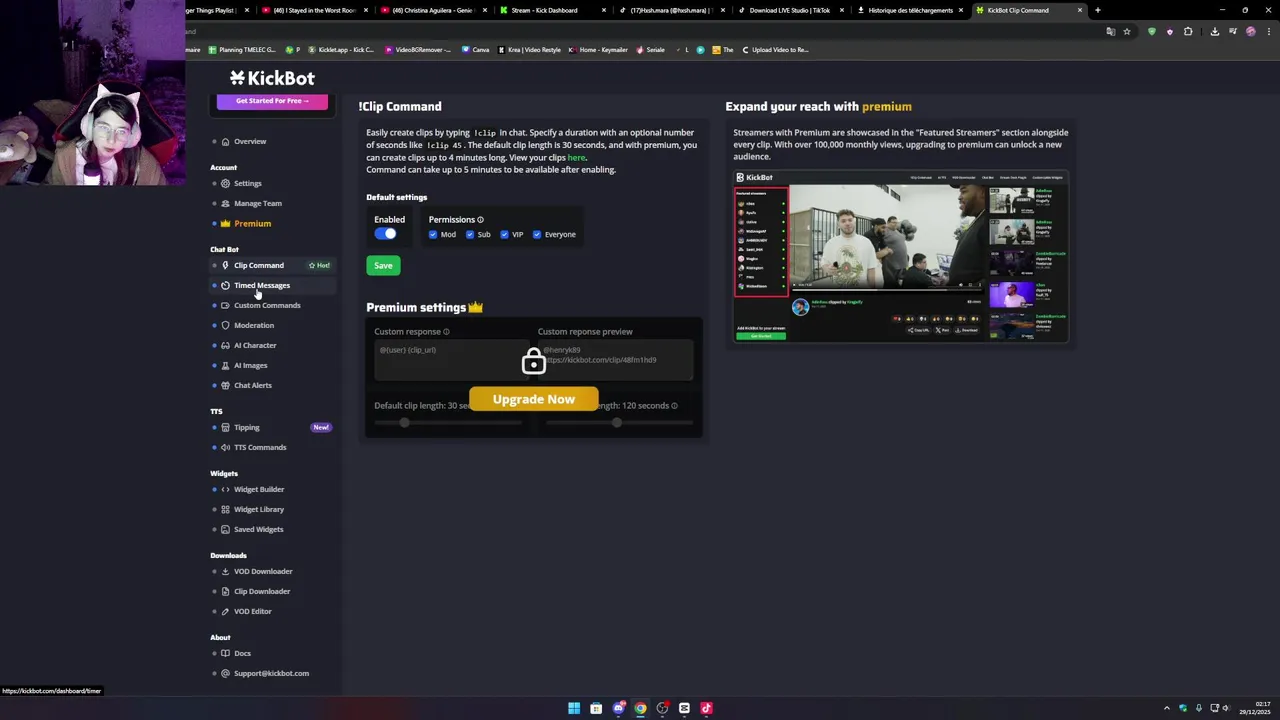Viewport: 1280px width, 720px height.
Task: Adjust the Default clip length slider
Action: coord(447,423)
